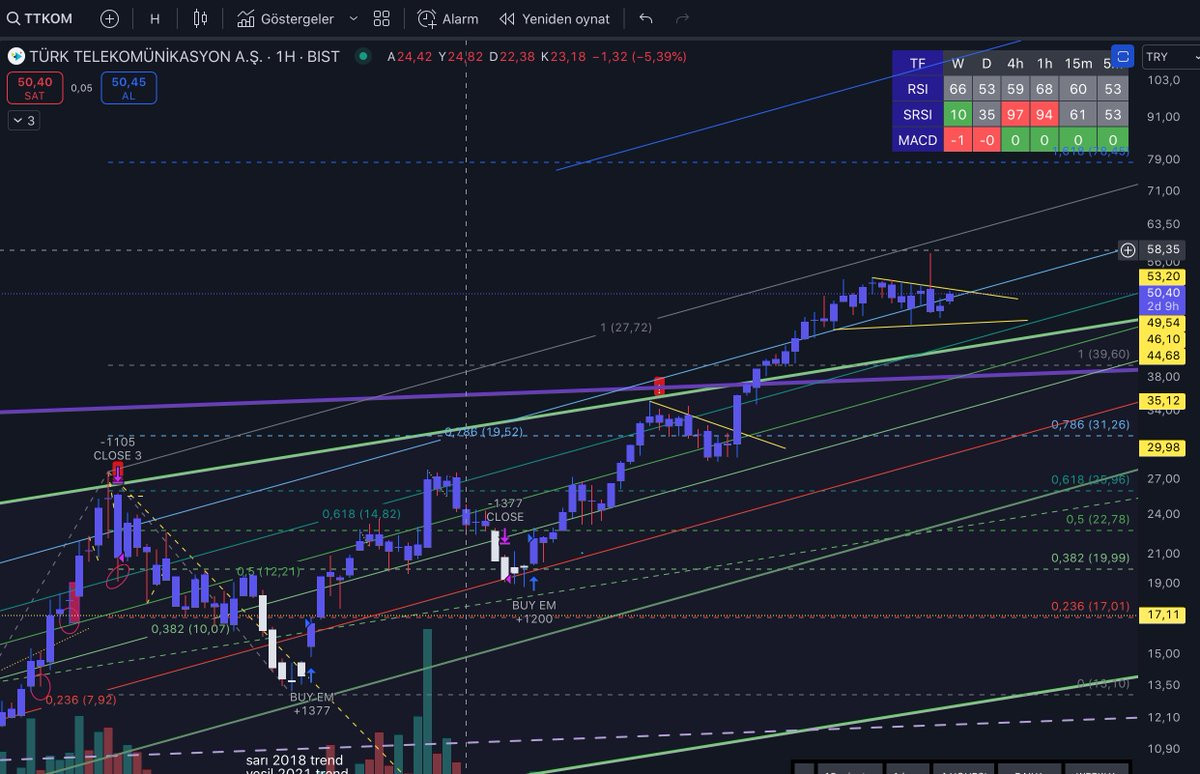
Task: Click the 58,35 crosshair price label
Action: click(1164, 249)
